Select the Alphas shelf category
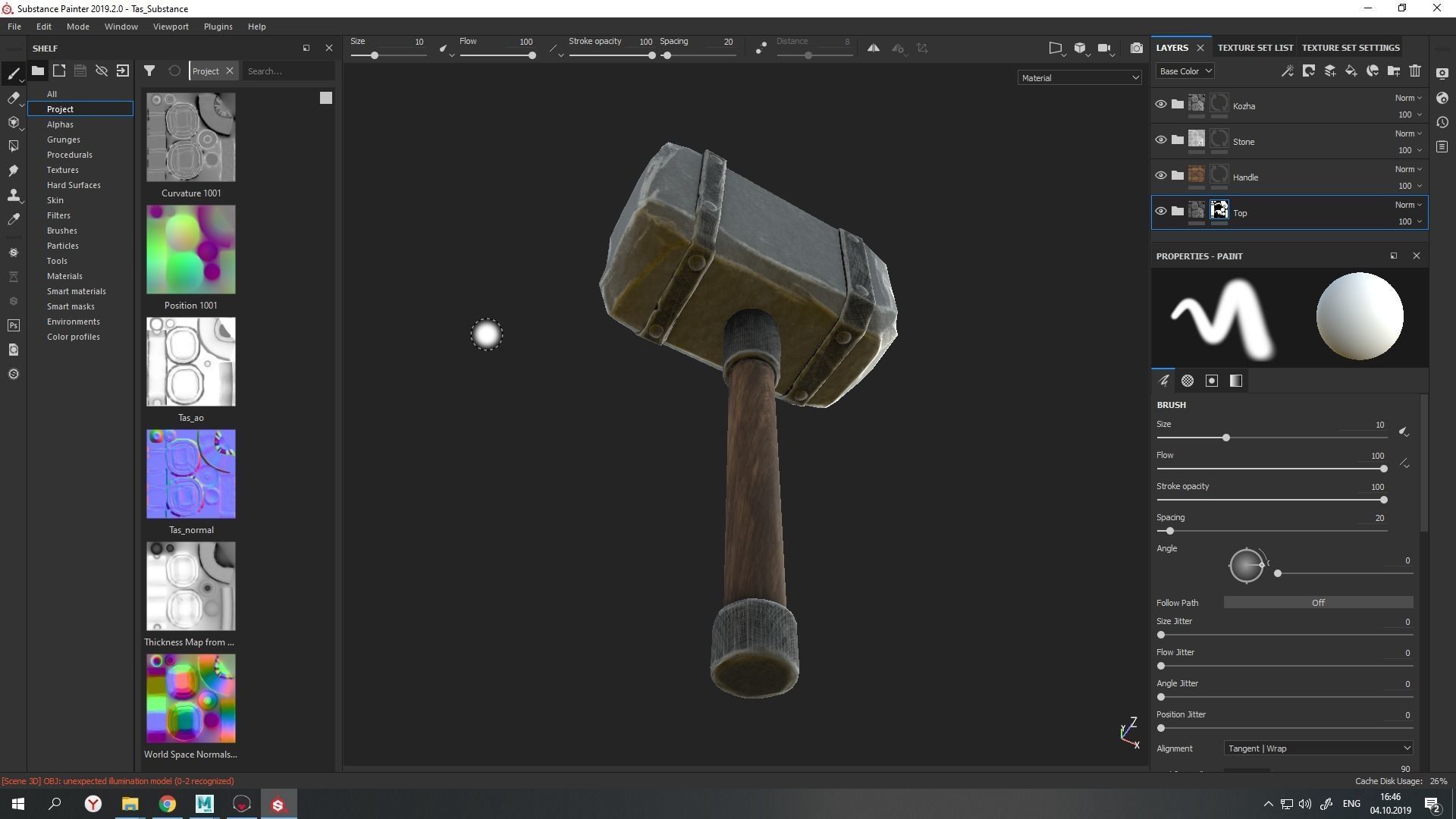Screen dimensions: 1456x819 point(60,124)
